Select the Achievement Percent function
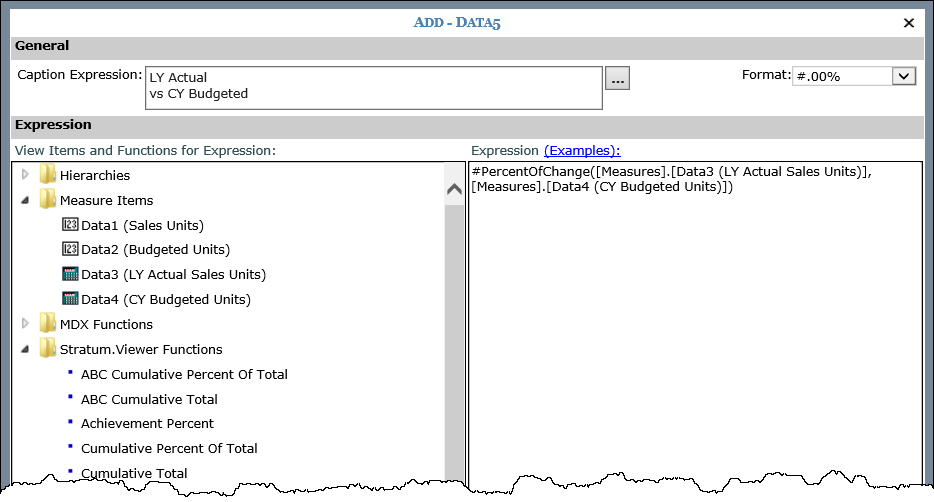The image size is (934, 502). [147, 423]
